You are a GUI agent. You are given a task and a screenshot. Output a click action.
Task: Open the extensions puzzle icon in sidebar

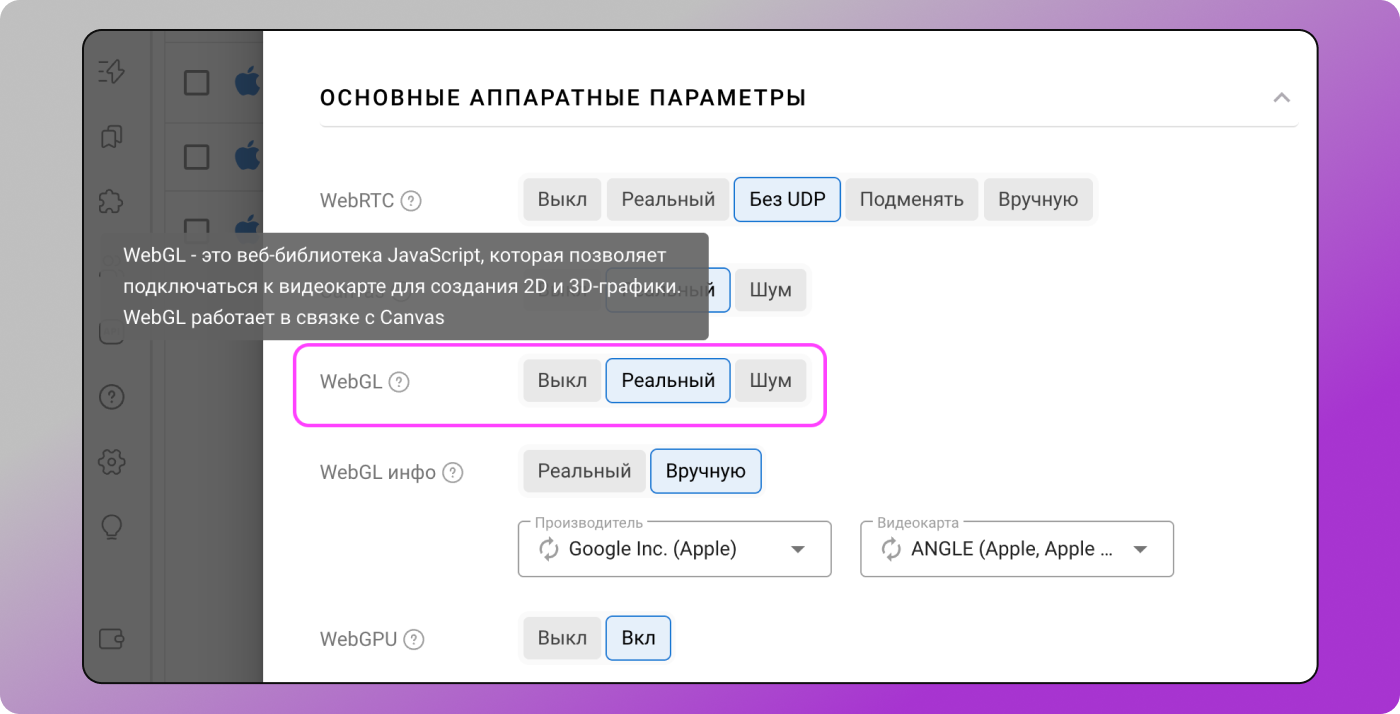[x=112, y=201]
